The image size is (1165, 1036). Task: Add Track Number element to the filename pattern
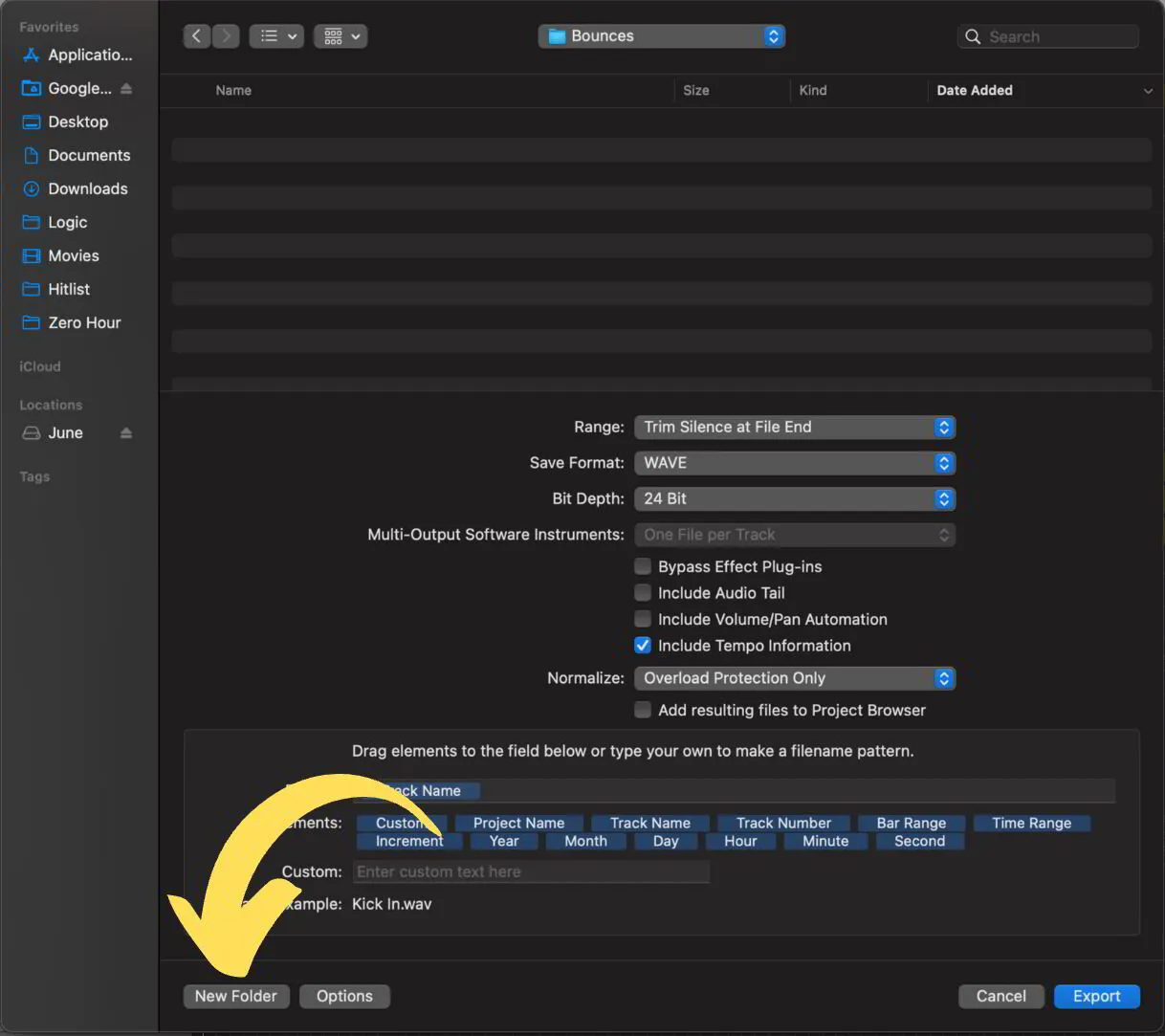pos(783,823)
